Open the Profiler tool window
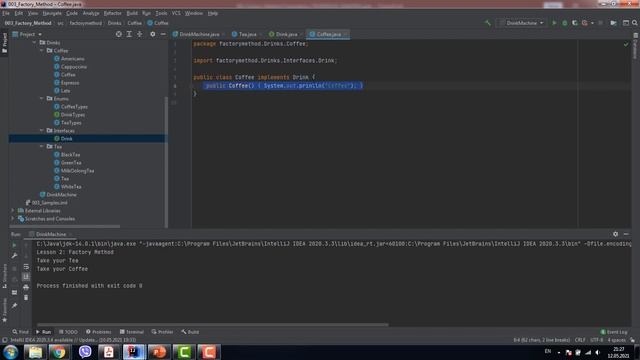 (162, 332)
